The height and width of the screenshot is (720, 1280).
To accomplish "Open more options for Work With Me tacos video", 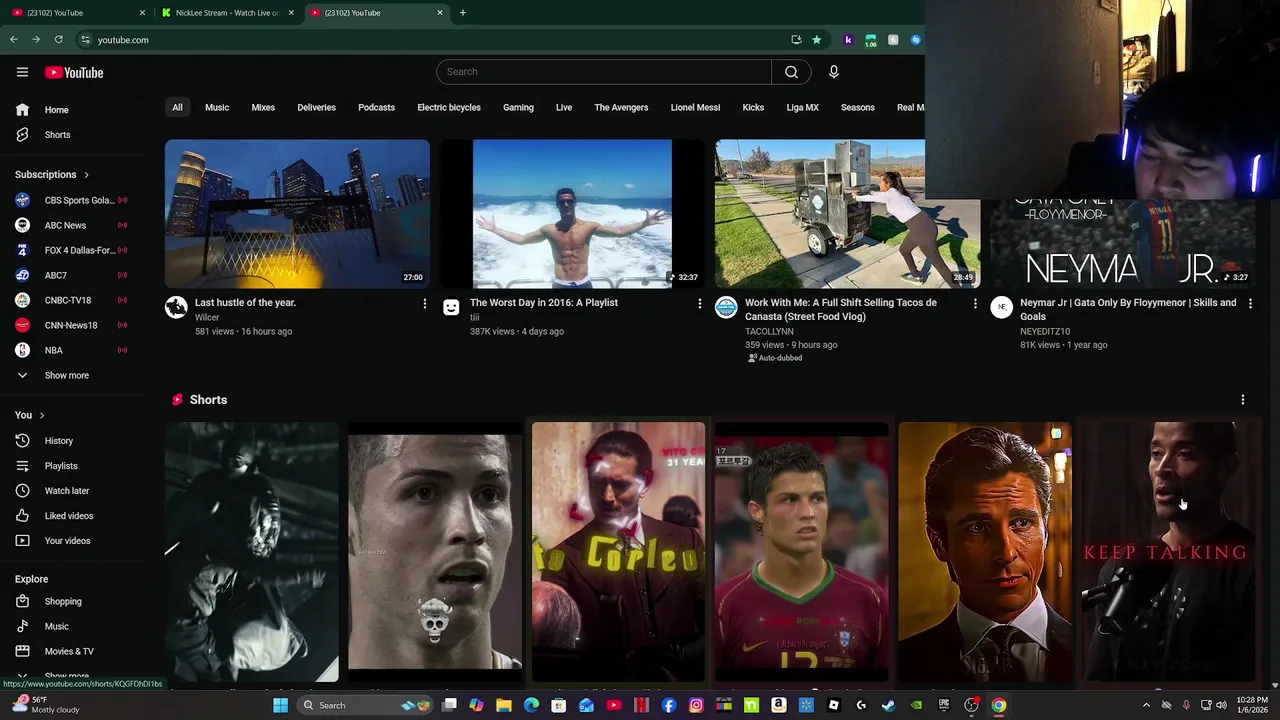I will [975, 303].
